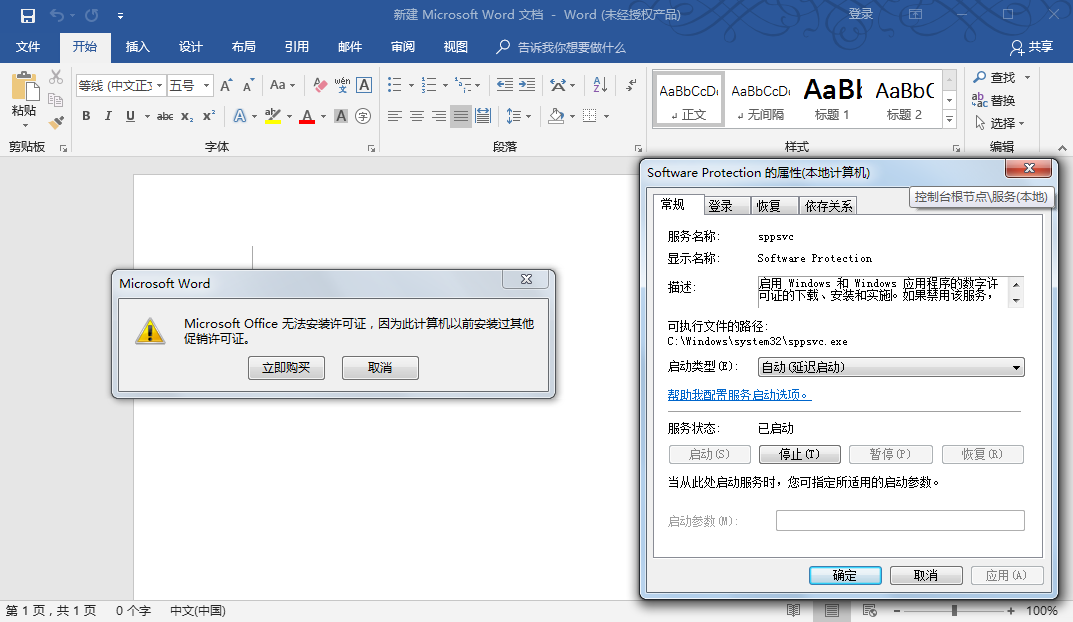Open 替换 replace tool
The height and width of the screenshot is (622, 1073).
(x=994, y=101)
